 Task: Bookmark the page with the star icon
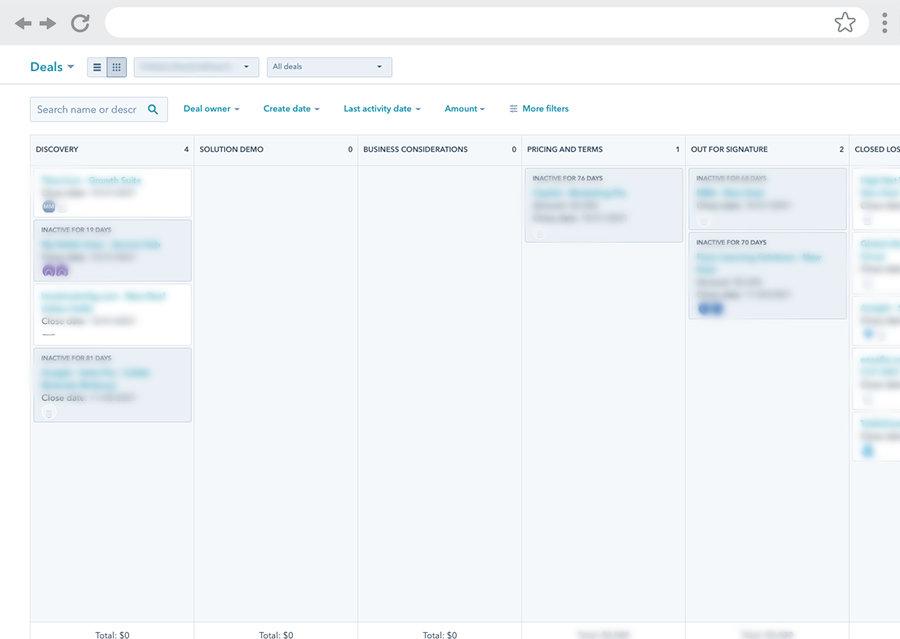click(x=845, y=22)
